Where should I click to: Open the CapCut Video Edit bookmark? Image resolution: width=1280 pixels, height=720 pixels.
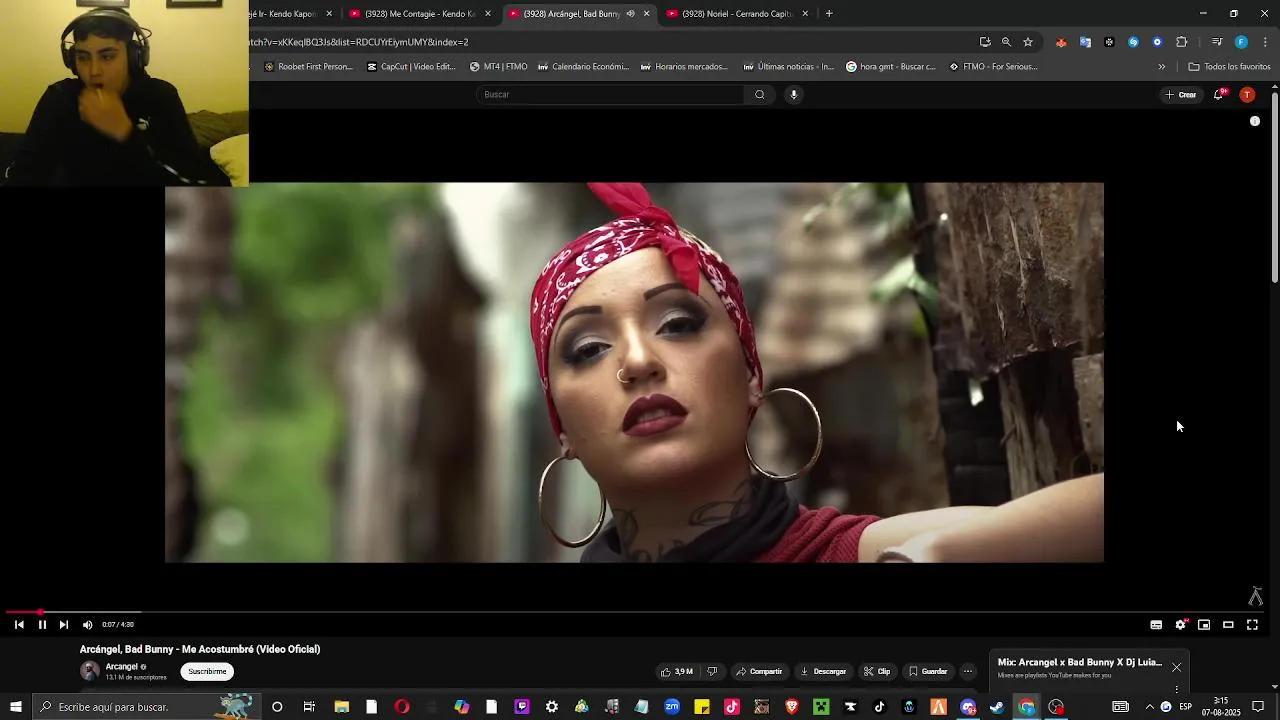tap(411, 67)
